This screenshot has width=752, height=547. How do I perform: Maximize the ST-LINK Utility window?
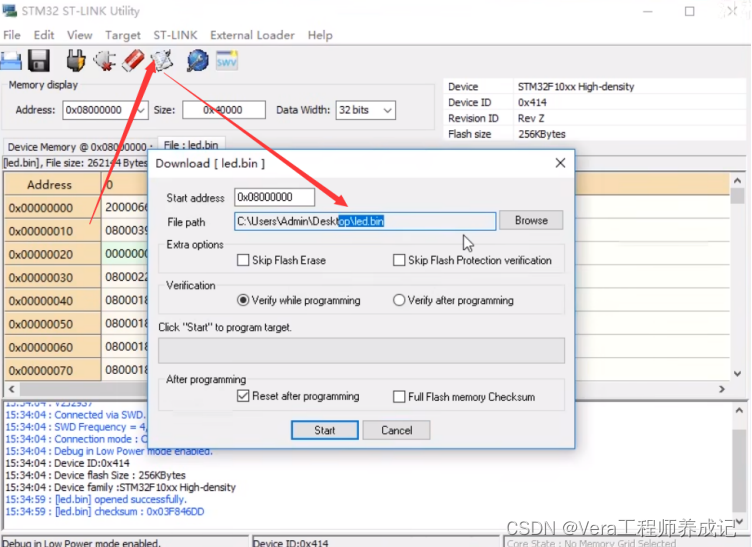tap(689, 11)
